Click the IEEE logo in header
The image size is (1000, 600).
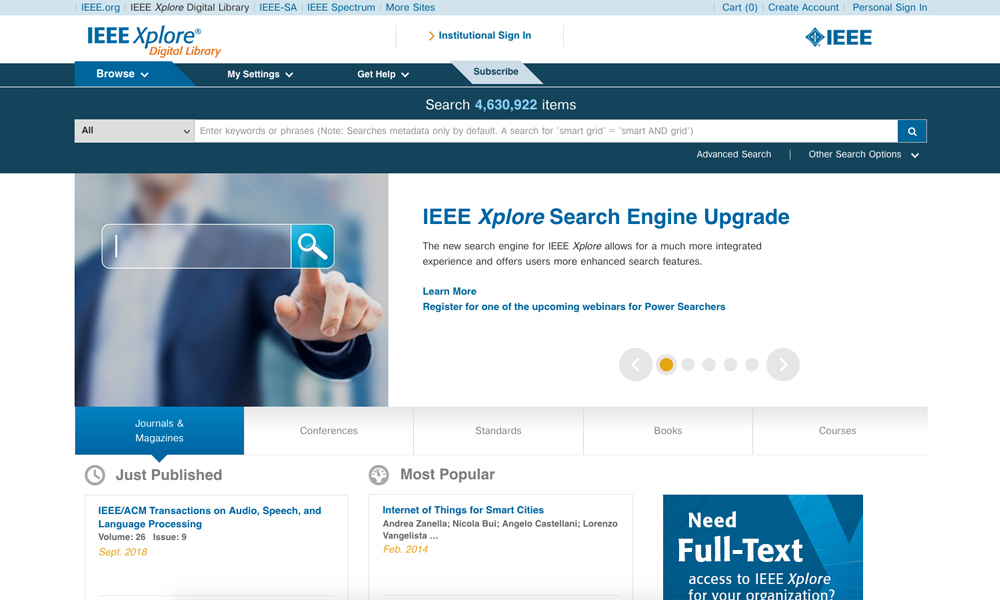[x=838, y=38]
